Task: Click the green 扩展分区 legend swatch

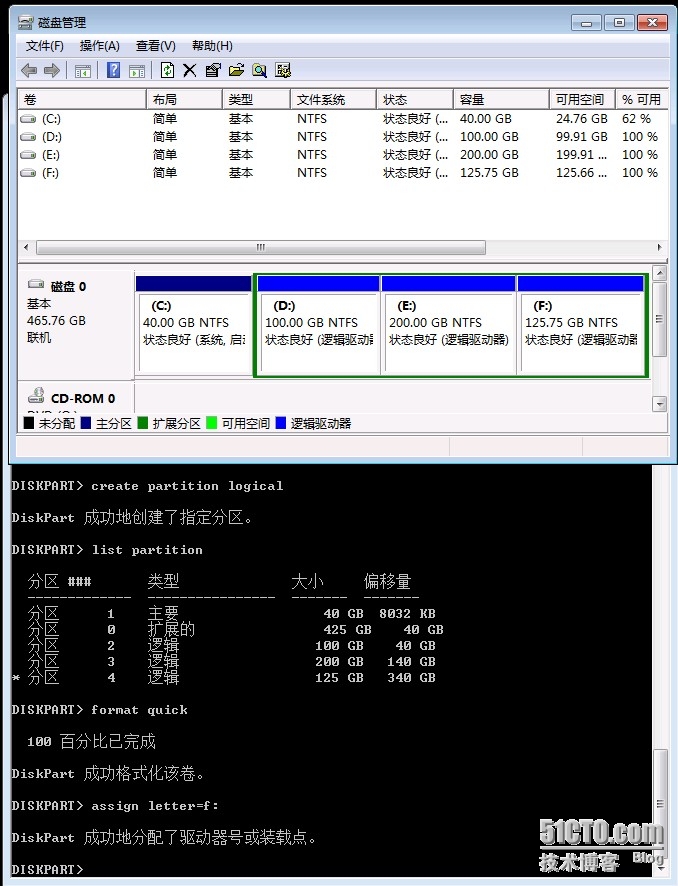Action: tap(143, 423)
